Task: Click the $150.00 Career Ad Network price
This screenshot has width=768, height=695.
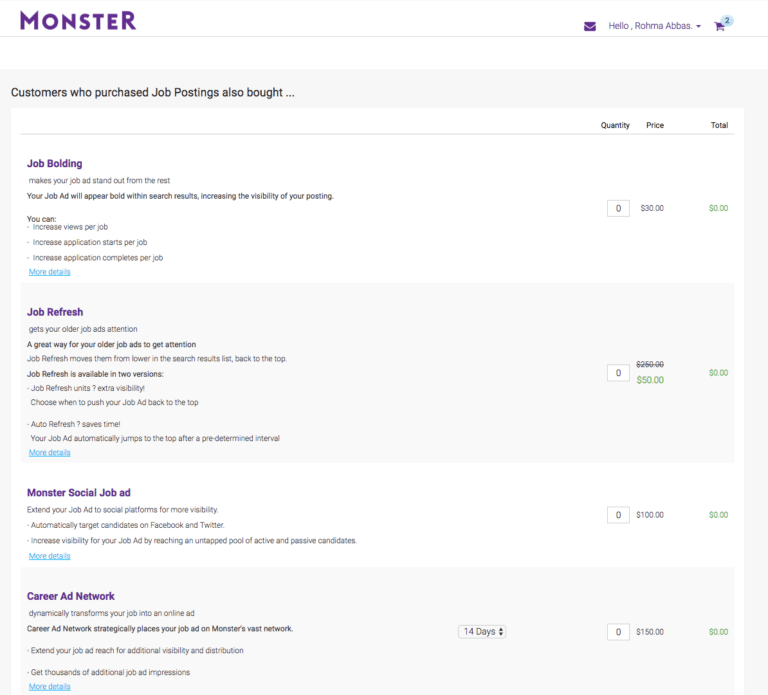Action: click(x=650, y=632)
